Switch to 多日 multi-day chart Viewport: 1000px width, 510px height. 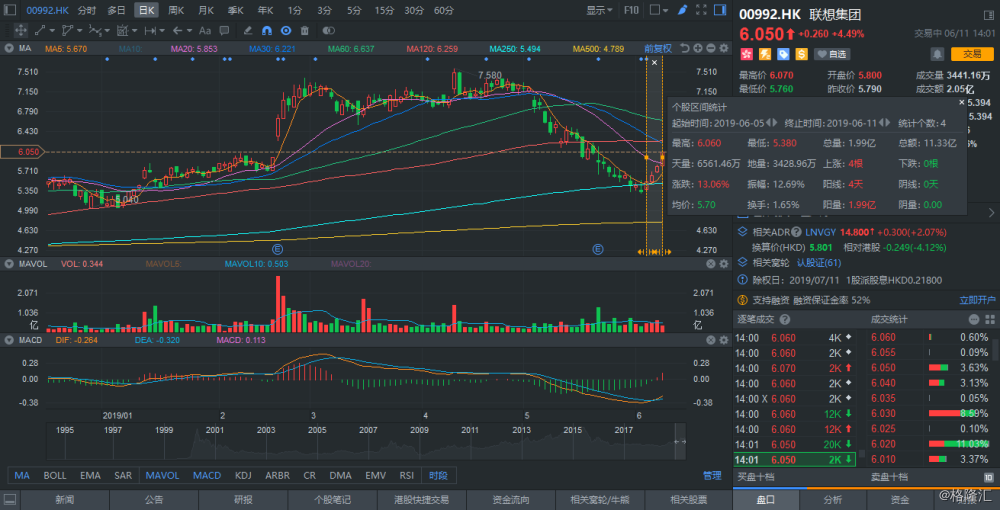[117, 10]
